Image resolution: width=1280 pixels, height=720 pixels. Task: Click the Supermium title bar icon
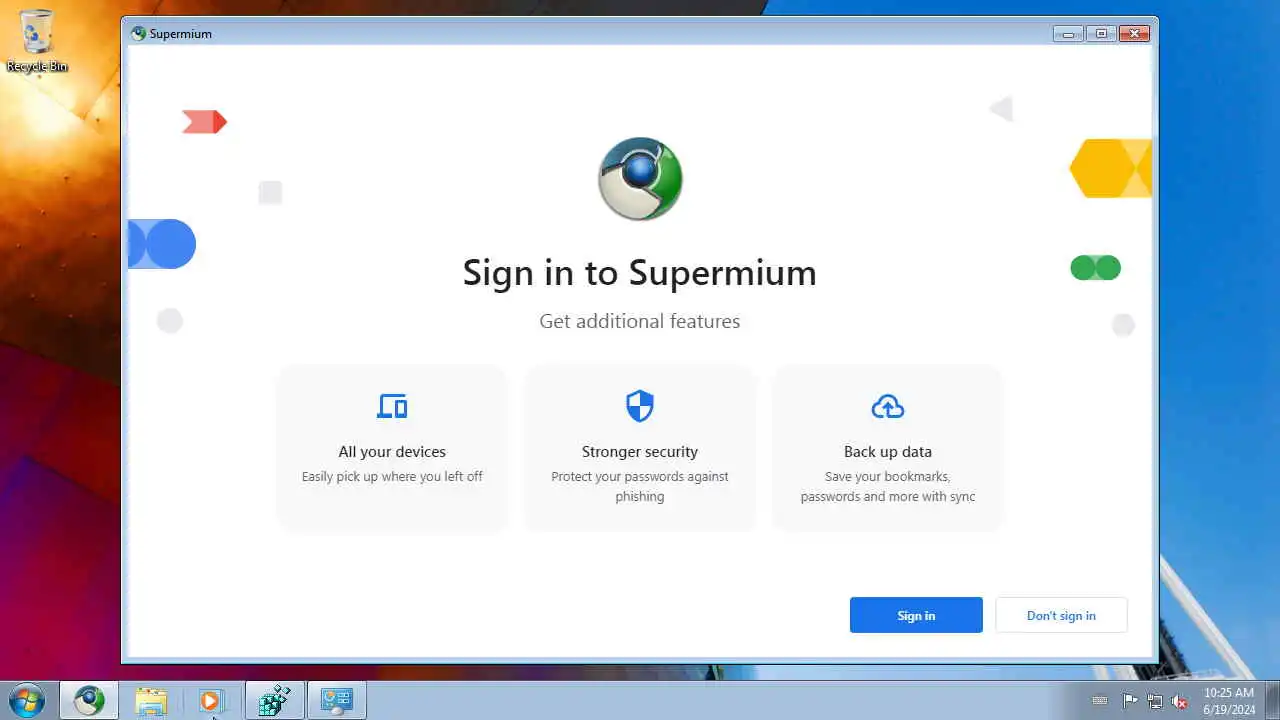pos(138,33)
